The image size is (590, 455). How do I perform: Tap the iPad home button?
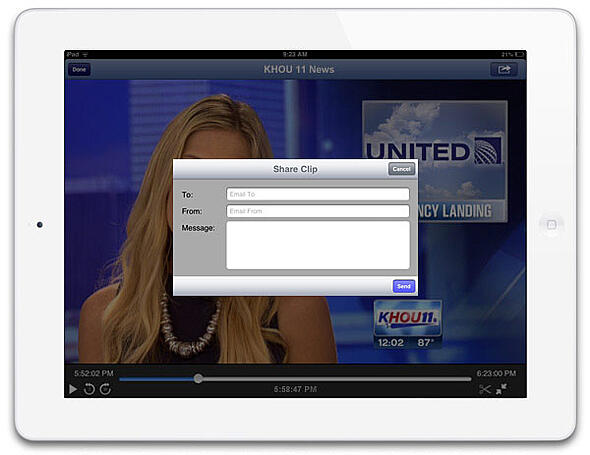tap(551, 225)
